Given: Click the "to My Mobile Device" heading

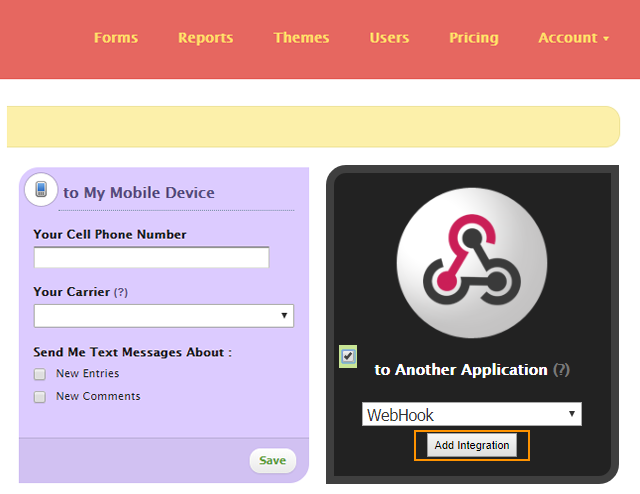Looking at the screenshot, I should [x=139, y=193].
